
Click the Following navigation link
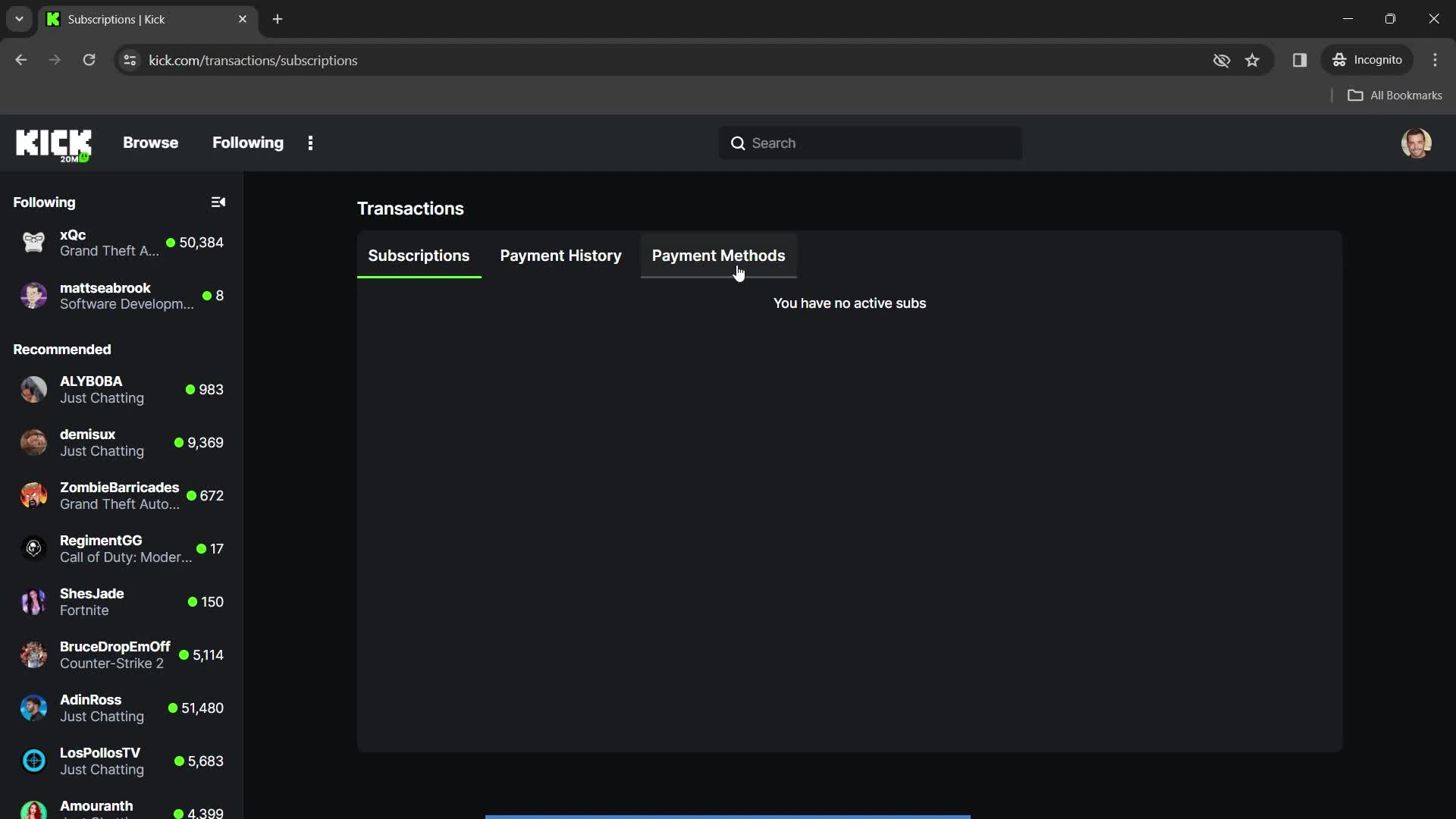(x=247, y=142)
